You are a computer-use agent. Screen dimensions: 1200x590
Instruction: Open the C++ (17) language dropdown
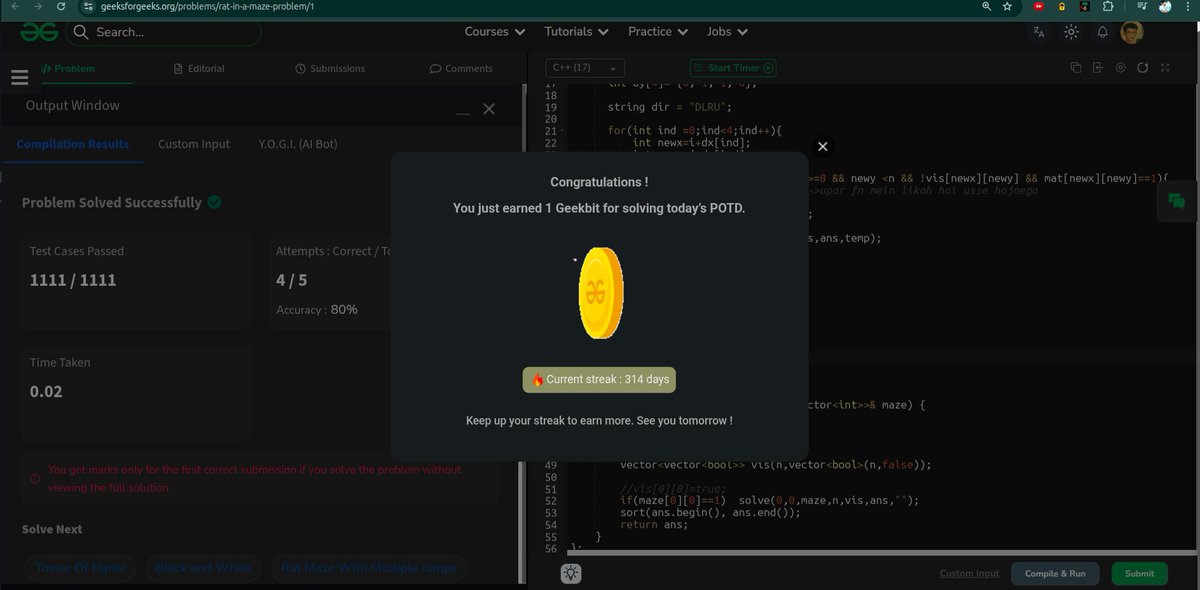pos(586,68)
